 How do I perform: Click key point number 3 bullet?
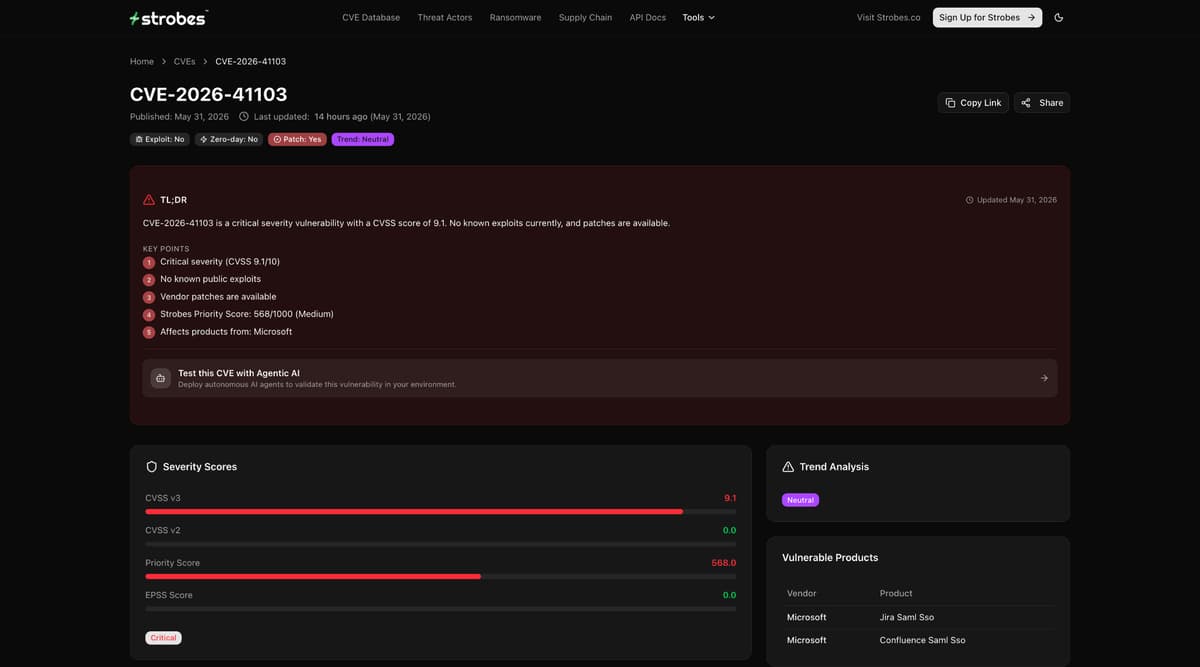click(x=149, y=297)
